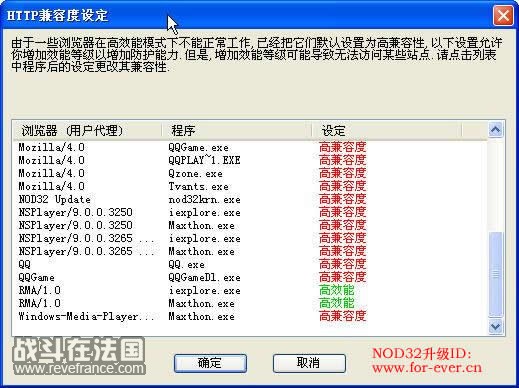Change 高兼容度 setting for QQPLAY~1.EXE

[x=342, y=160]
